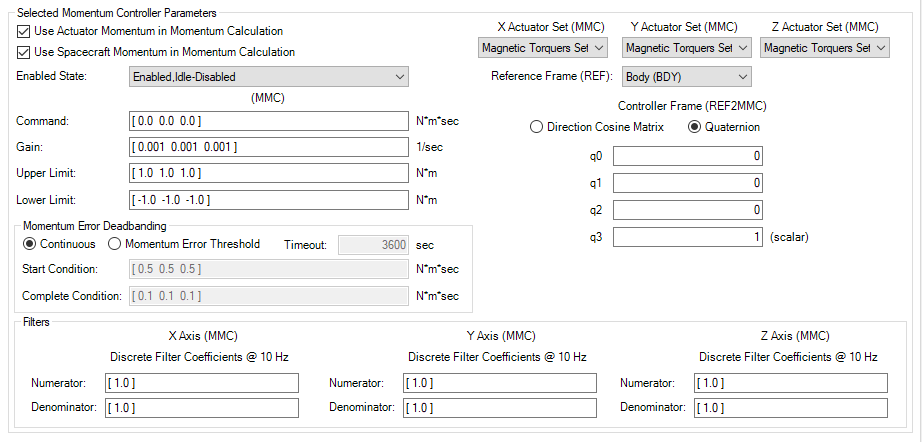Viewport: 922px width, 442px height.
Task: Click the X Axis Numerator field
Action: click(200, 383)
